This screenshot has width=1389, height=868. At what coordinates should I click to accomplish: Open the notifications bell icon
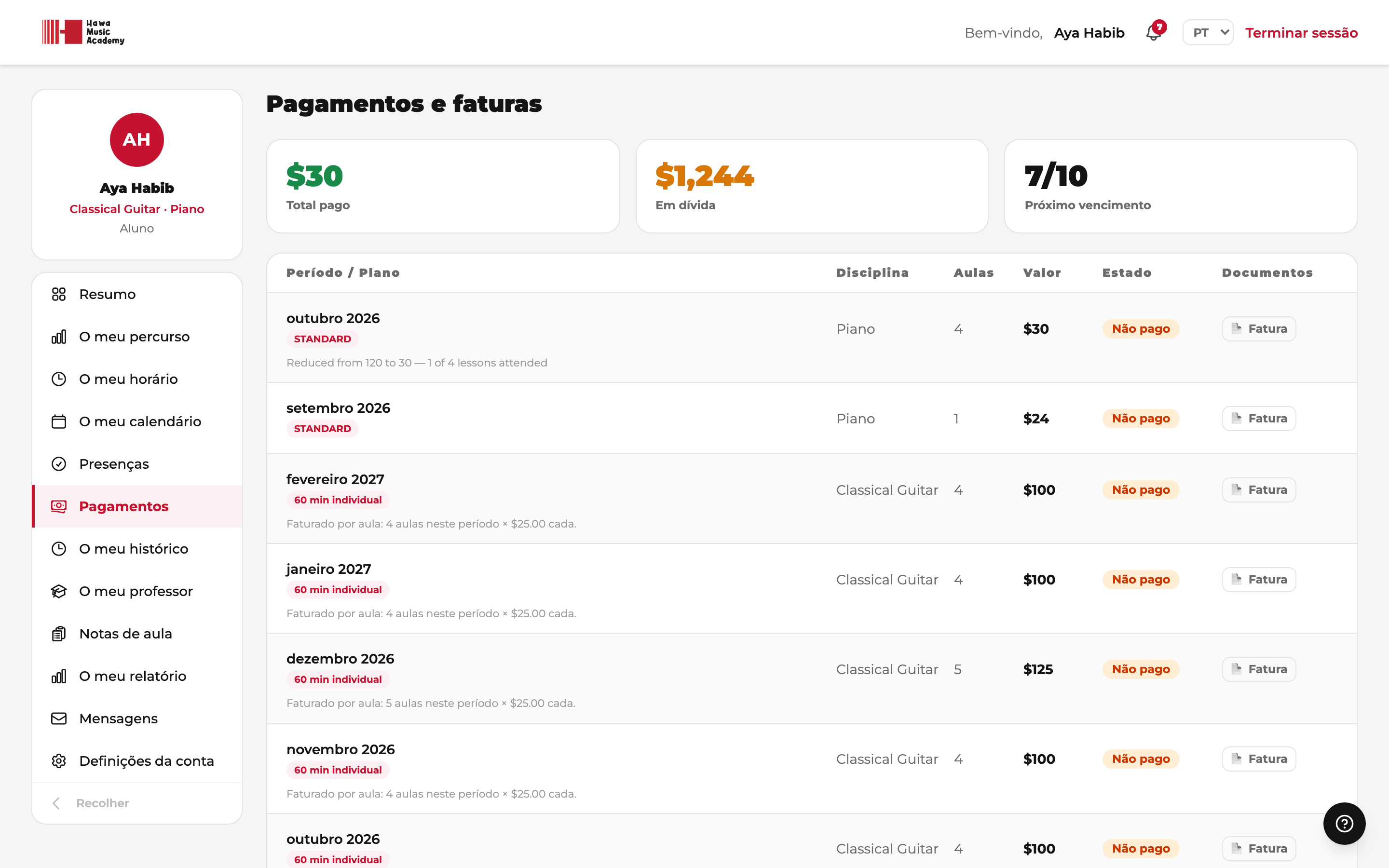click(x=1154, y=33)
